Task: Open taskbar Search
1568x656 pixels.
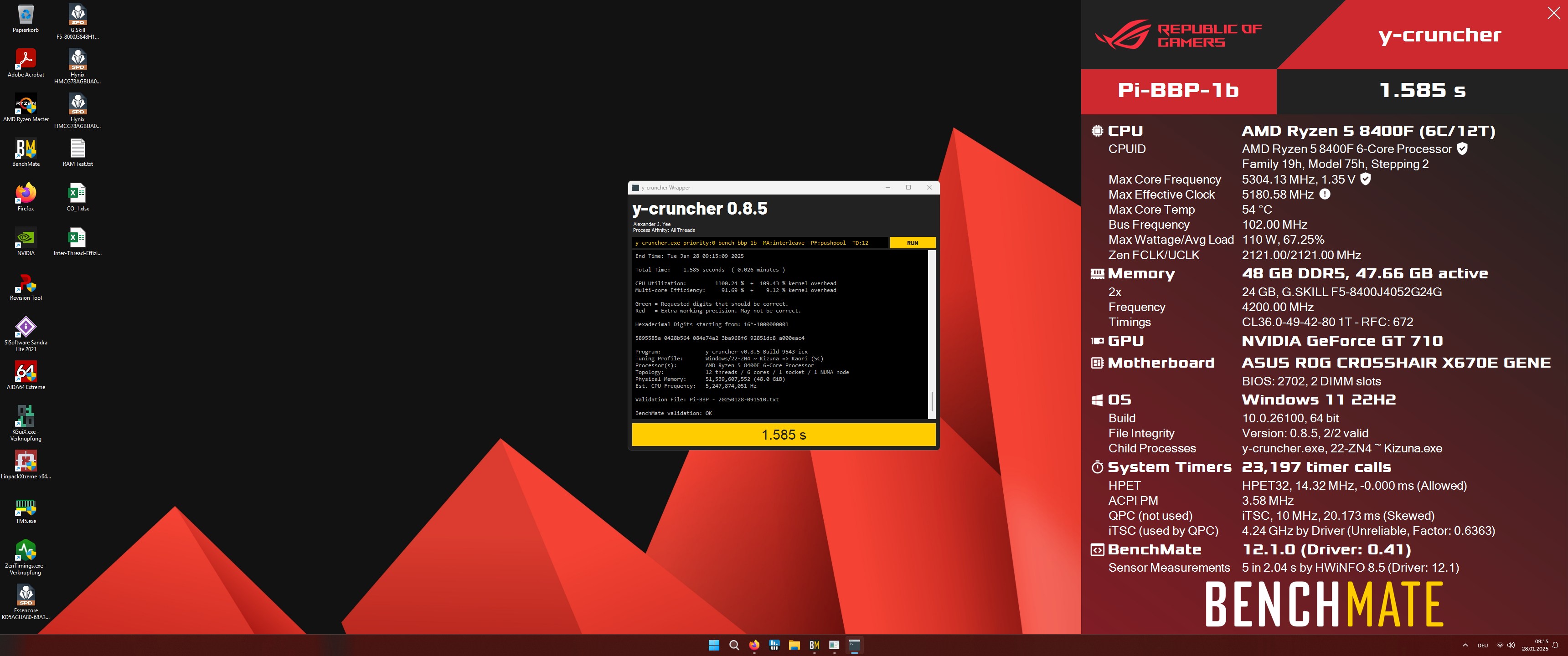Action: point(734,645)
